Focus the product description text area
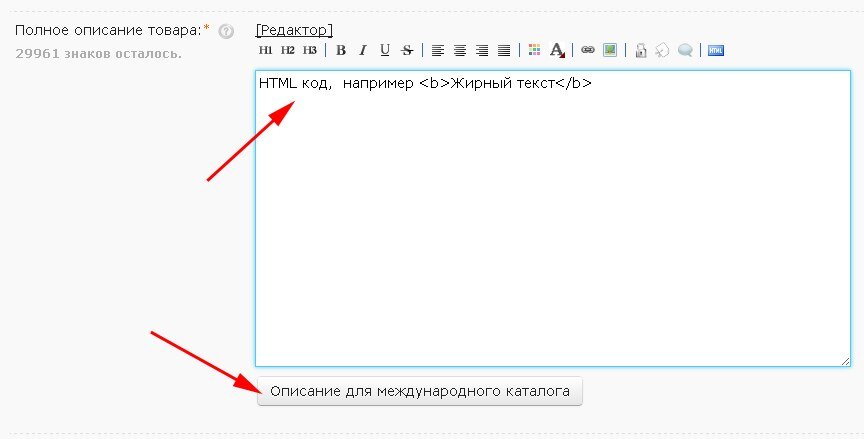The width and height of the screenshot is (864, 439). tap(552, 230)
